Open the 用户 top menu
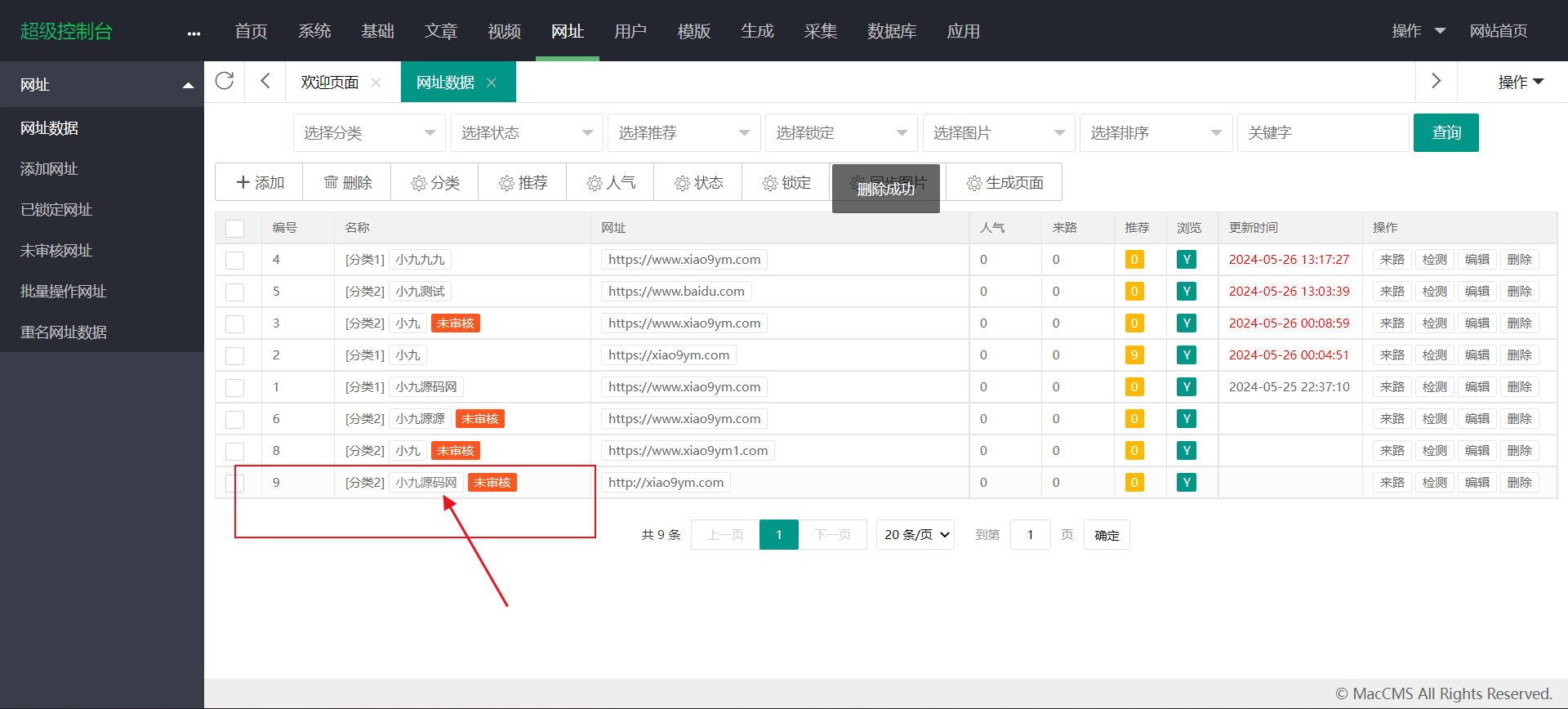The image size is (1568, 709). [x=630, y=31]
